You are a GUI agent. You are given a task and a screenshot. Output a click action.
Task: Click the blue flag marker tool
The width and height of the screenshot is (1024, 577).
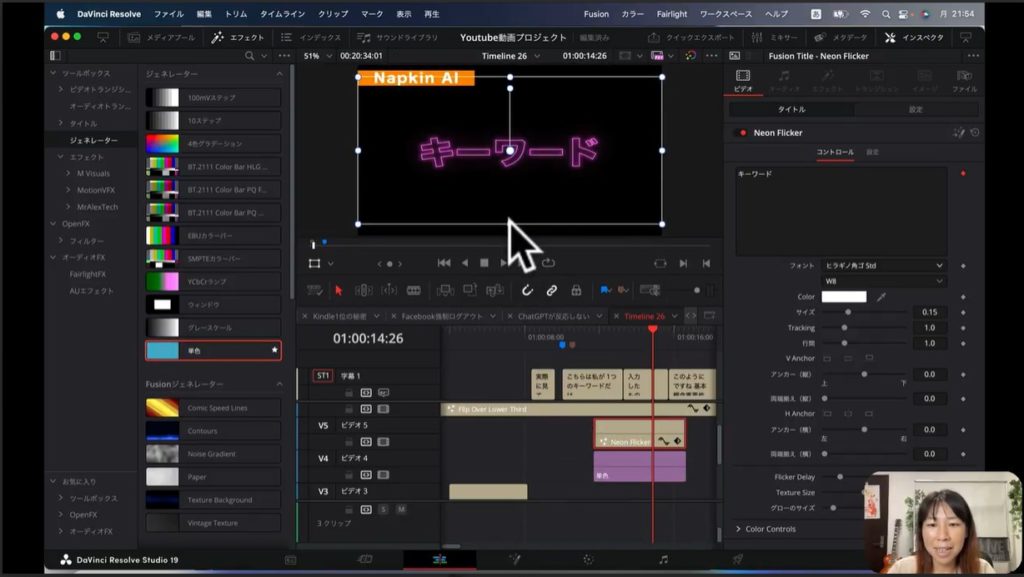(x=605, y=290)
